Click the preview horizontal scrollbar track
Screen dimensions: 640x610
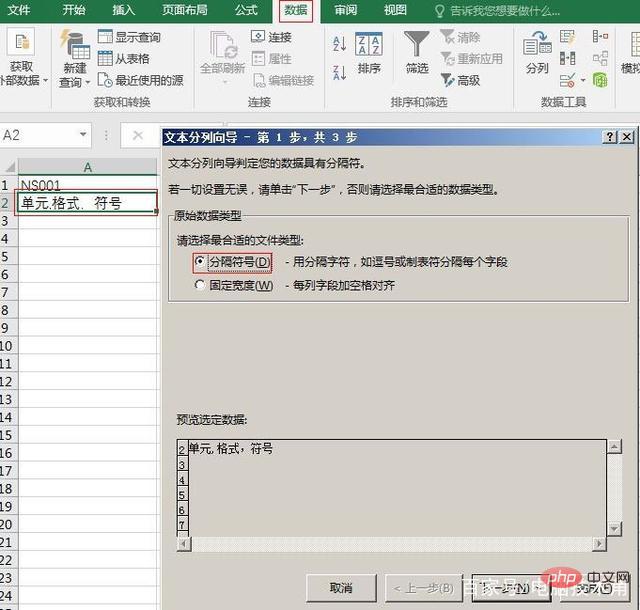(391, 544)
